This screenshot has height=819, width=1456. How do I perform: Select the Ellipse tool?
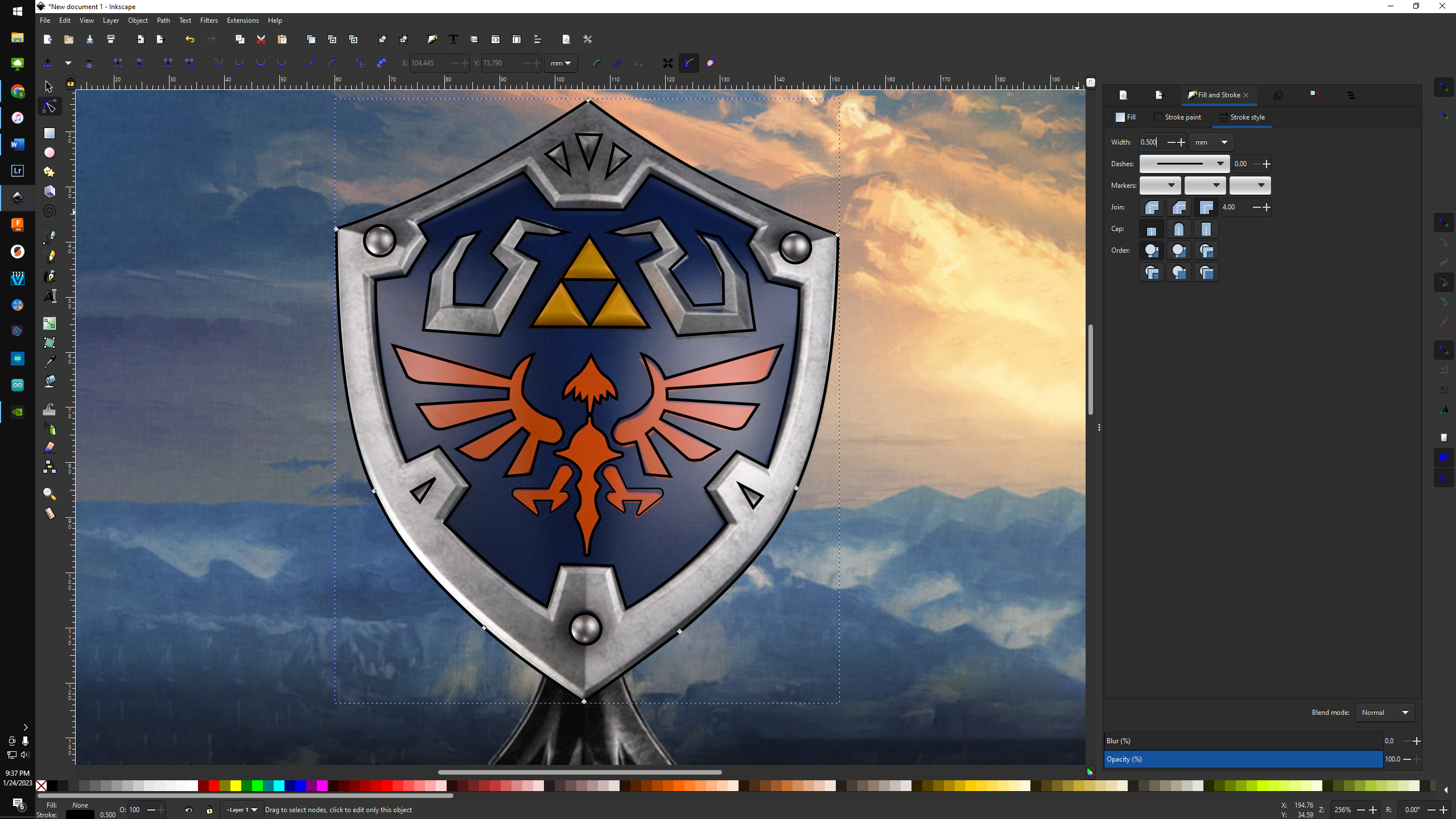click(x=50, y=153)
